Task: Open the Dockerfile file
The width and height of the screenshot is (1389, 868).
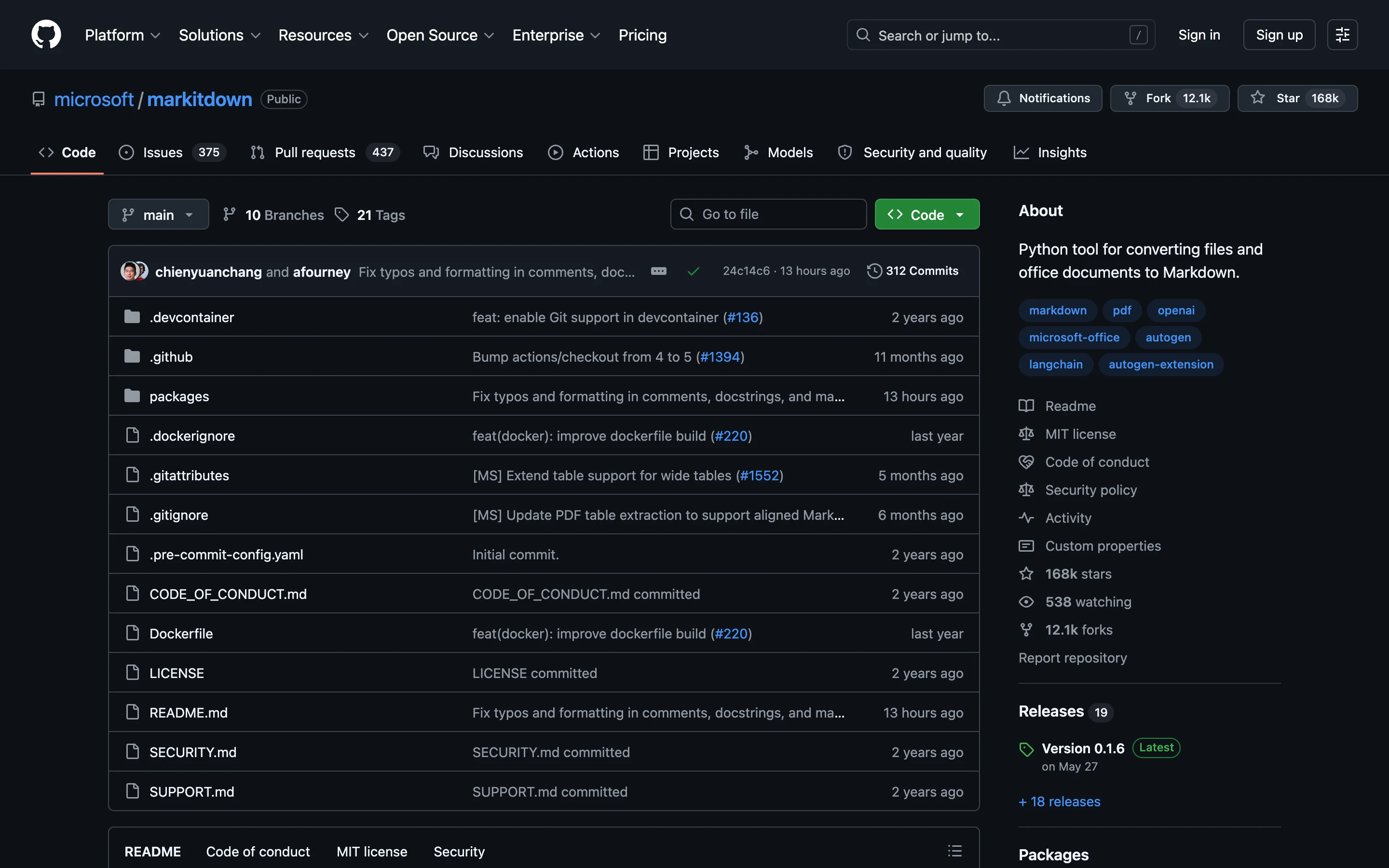Action: pyautogui.click(x=181, y=633)
